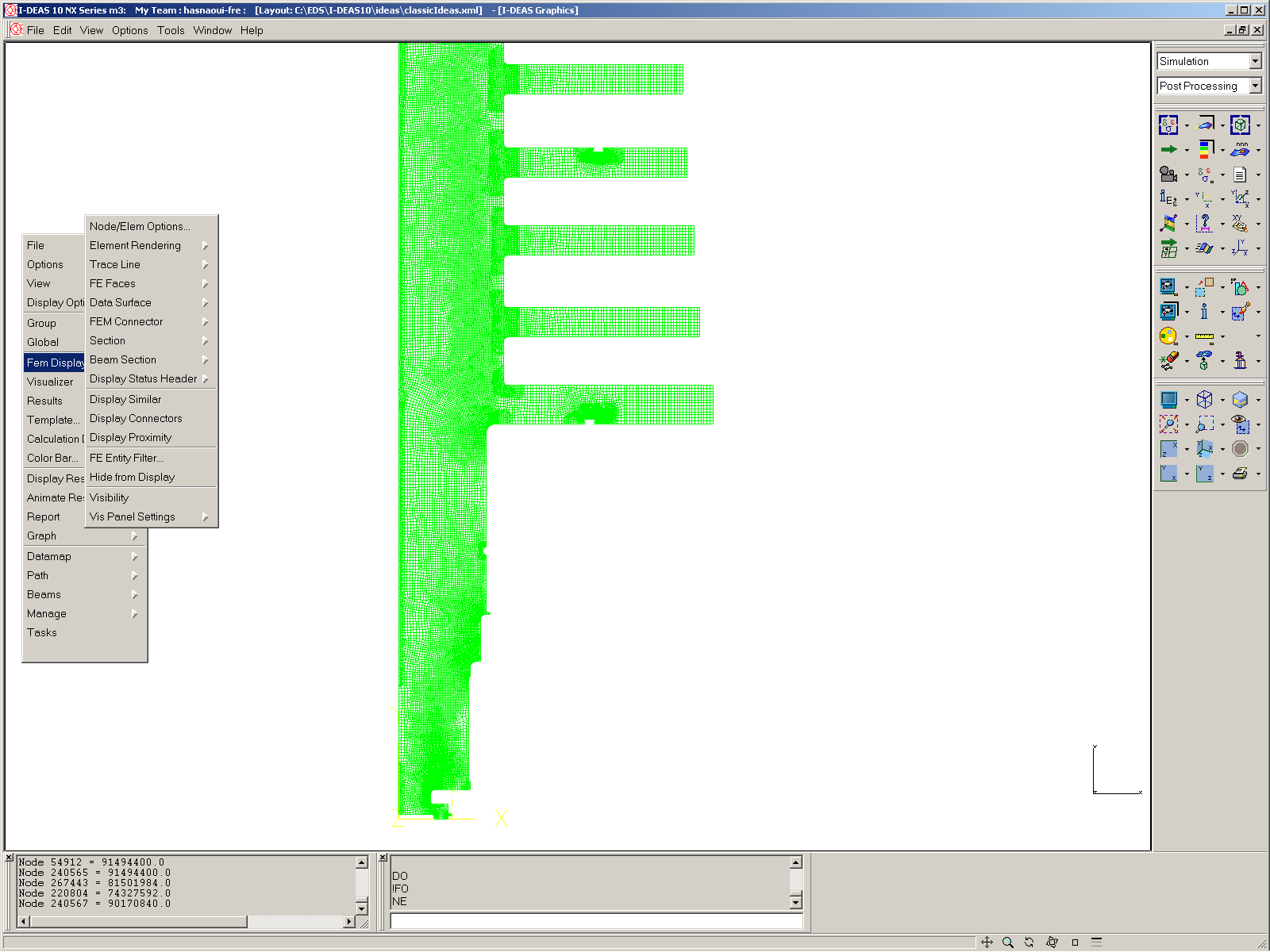
Task: Click the document report icon in toolbar
Action: [1240, 174]
